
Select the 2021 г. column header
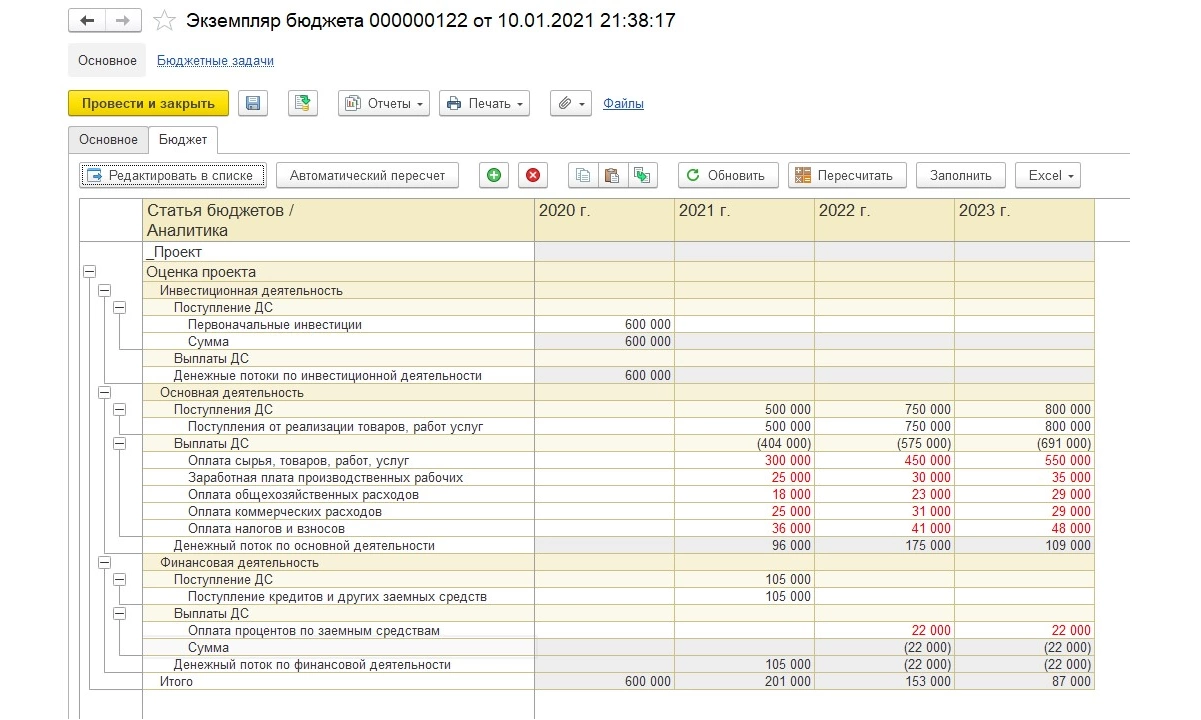(x=745, y=220)
